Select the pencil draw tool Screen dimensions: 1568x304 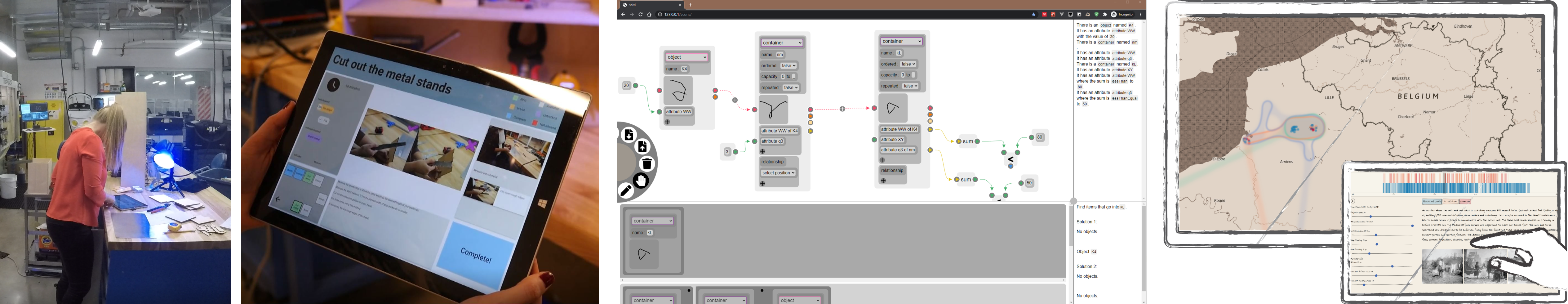pyautogui.click(x=626, y=191)
